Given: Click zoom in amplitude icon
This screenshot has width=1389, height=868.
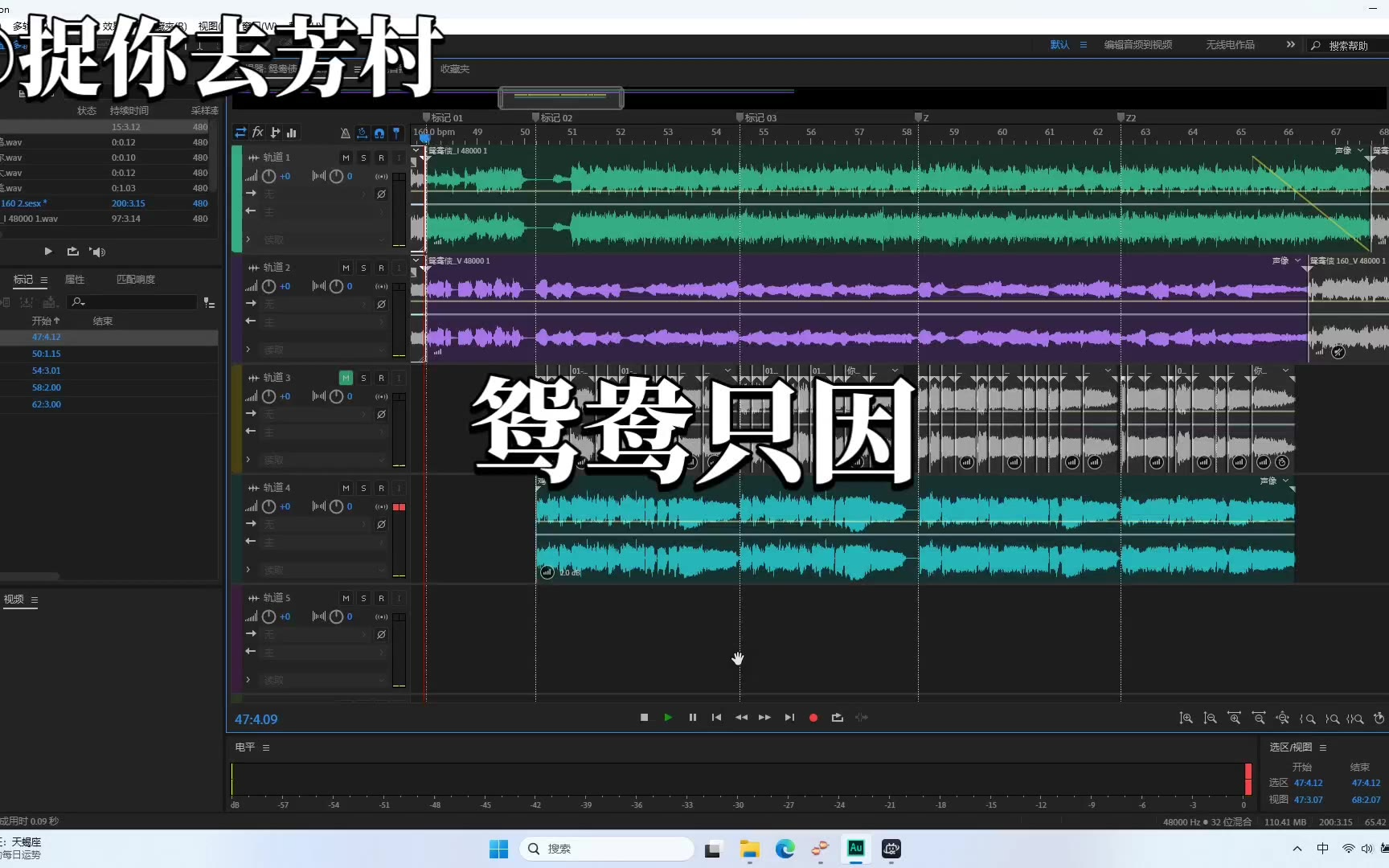Looking at the screenshot, I should pos(1186,719).
